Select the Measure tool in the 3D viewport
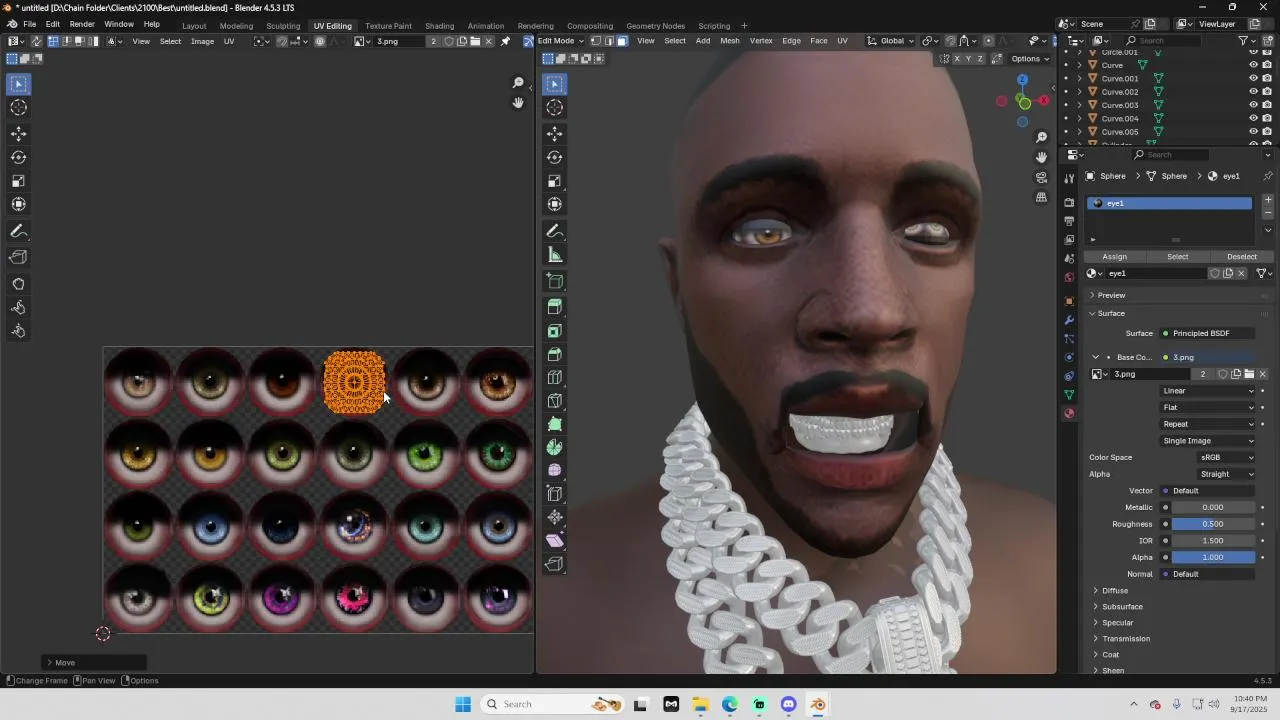This screenshot has height=720, width=1280. [x=555, y=255]
